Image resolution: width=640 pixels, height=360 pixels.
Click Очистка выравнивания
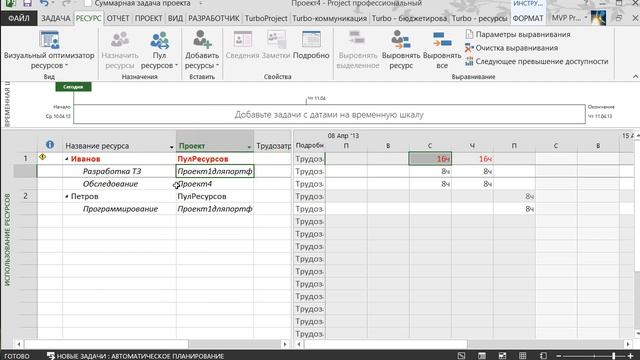[x=511, y=48]
